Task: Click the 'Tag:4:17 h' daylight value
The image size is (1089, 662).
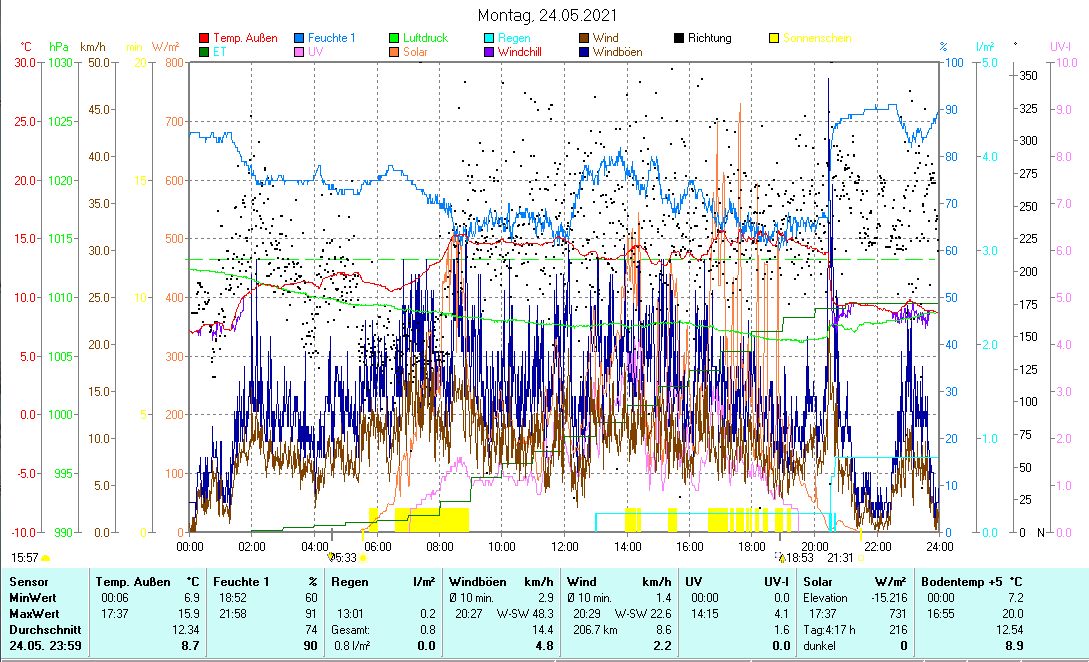Action: point(829,630)
